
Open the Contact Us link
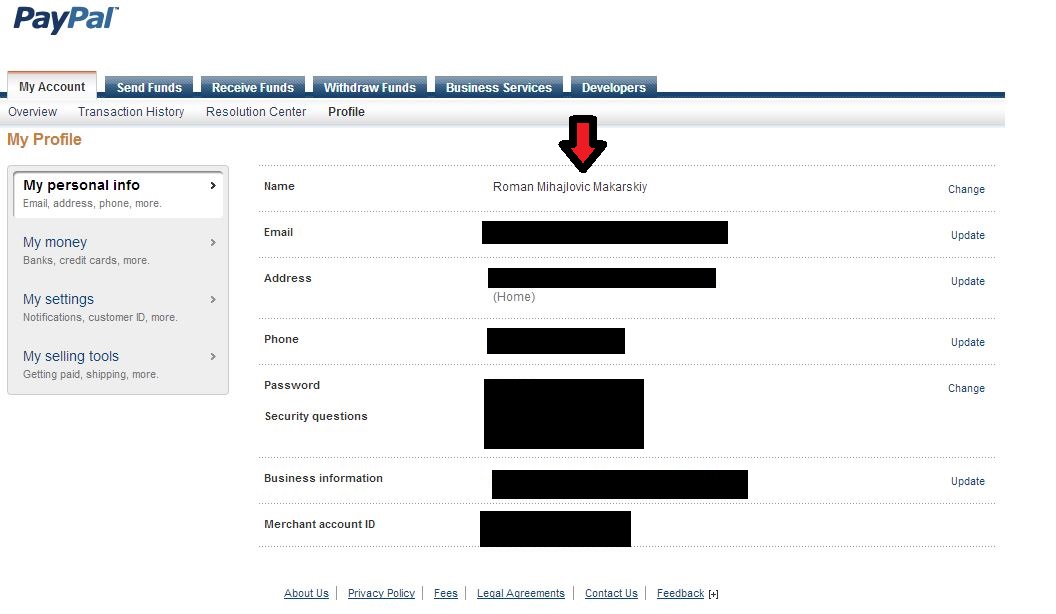[611, 593]
